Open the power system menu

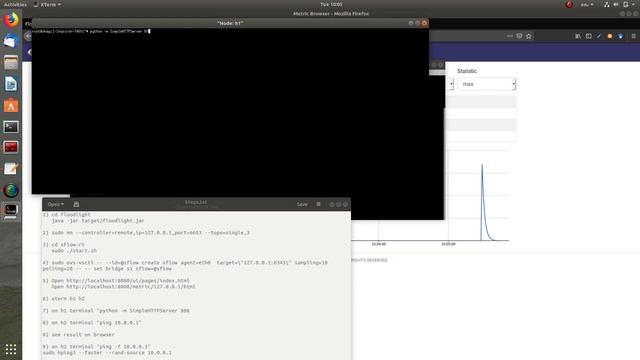click(x=628, y=4)
